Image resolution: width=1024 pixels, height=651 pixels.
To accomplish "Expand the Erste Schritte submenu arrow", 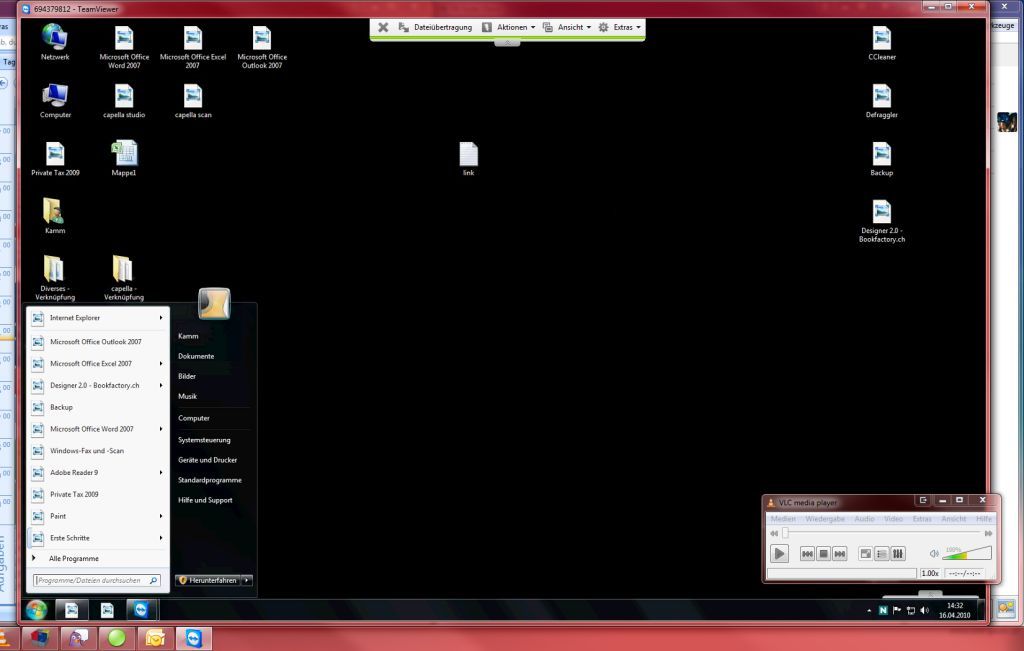I will (161, 538).
